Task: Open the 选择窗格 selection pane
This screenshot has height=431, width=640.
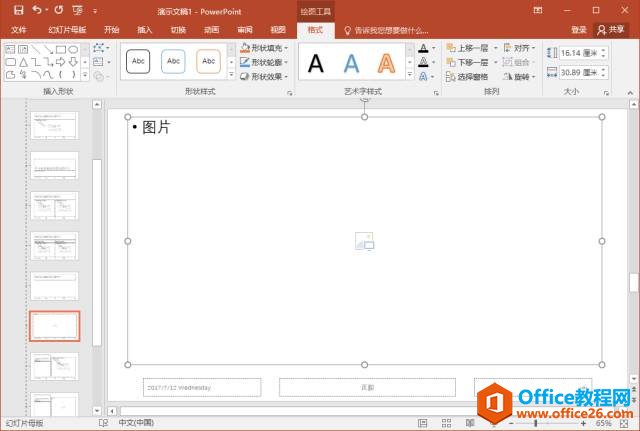Action: click(x=467, y=76)
